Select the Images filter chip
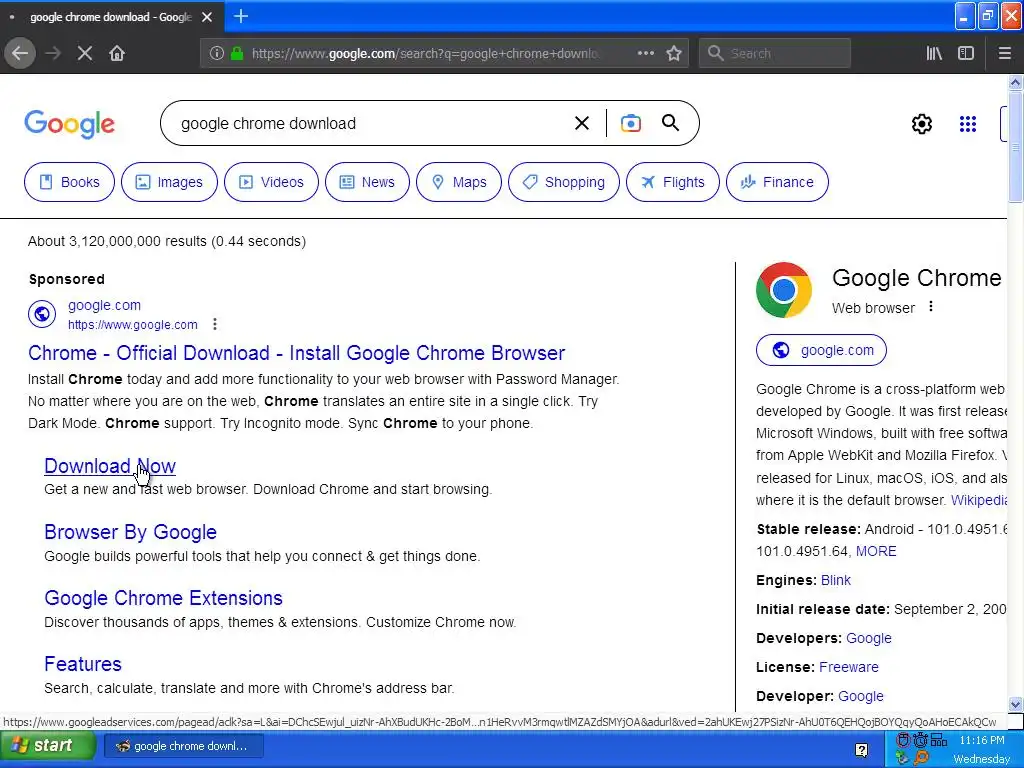Viewport: 1024px width, 768px height. (x=169, y=182)
